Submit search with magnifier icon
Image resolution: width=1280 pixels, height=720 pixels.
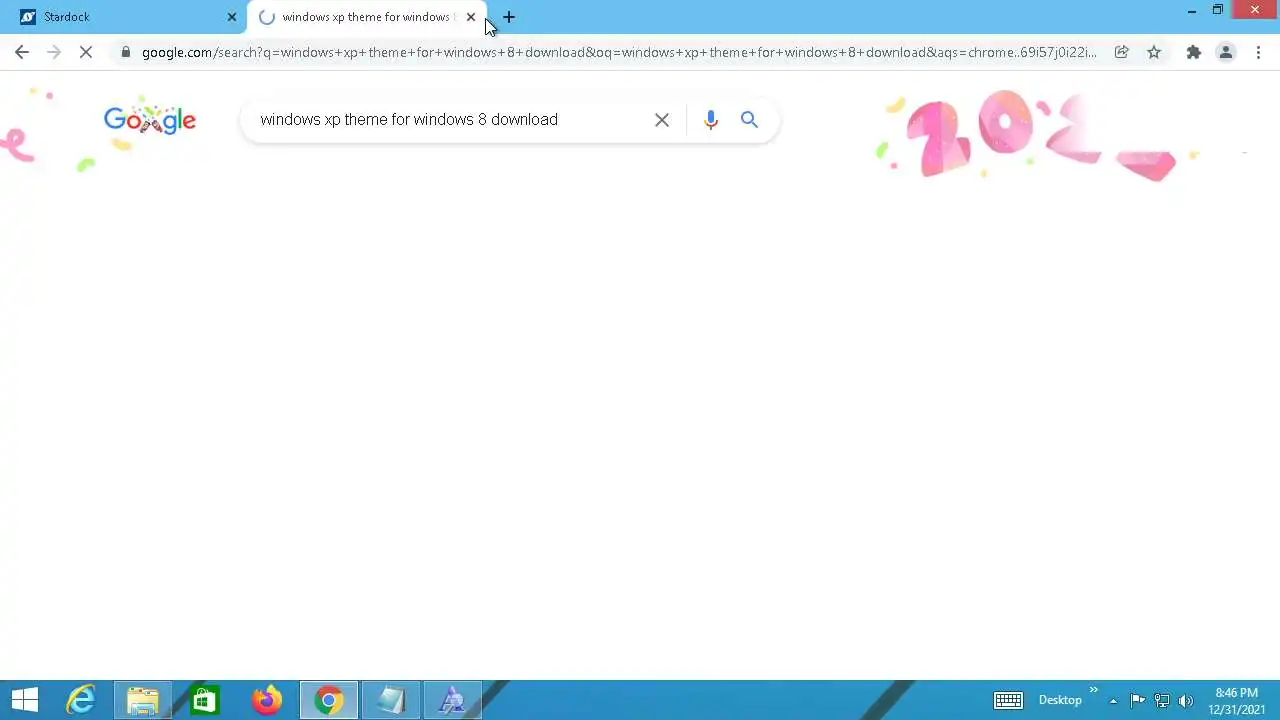(749, 120)
